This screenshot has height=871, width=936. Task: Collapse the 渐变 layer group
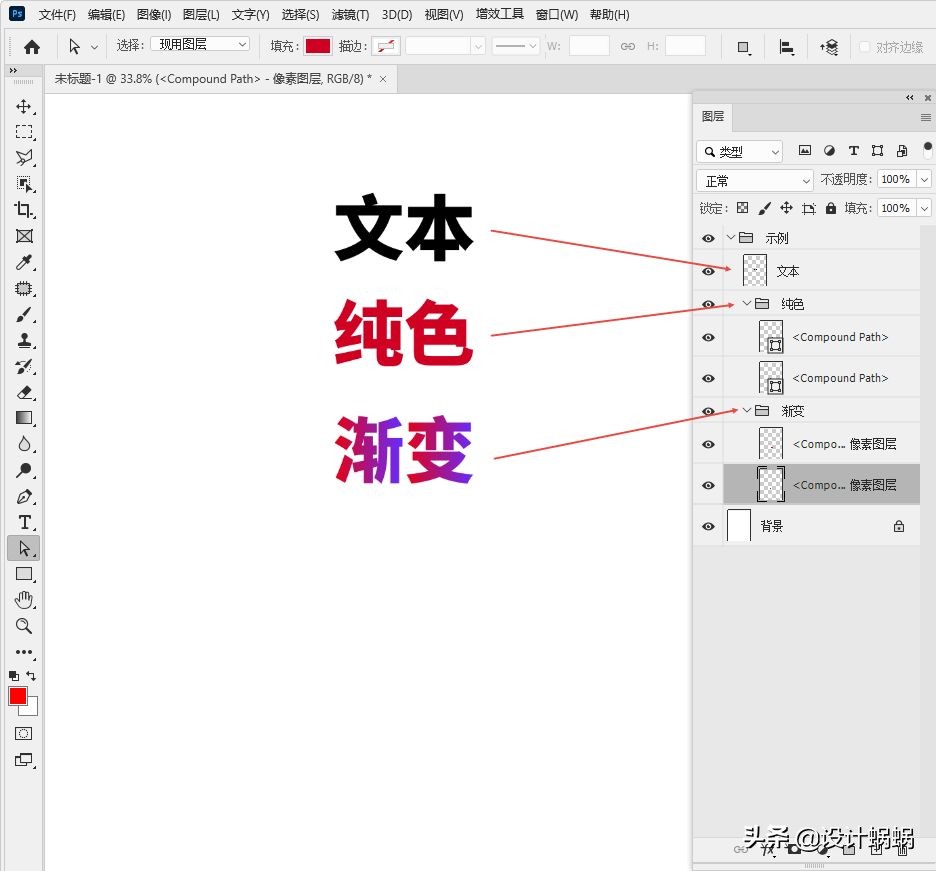click(x=744, y=410)
